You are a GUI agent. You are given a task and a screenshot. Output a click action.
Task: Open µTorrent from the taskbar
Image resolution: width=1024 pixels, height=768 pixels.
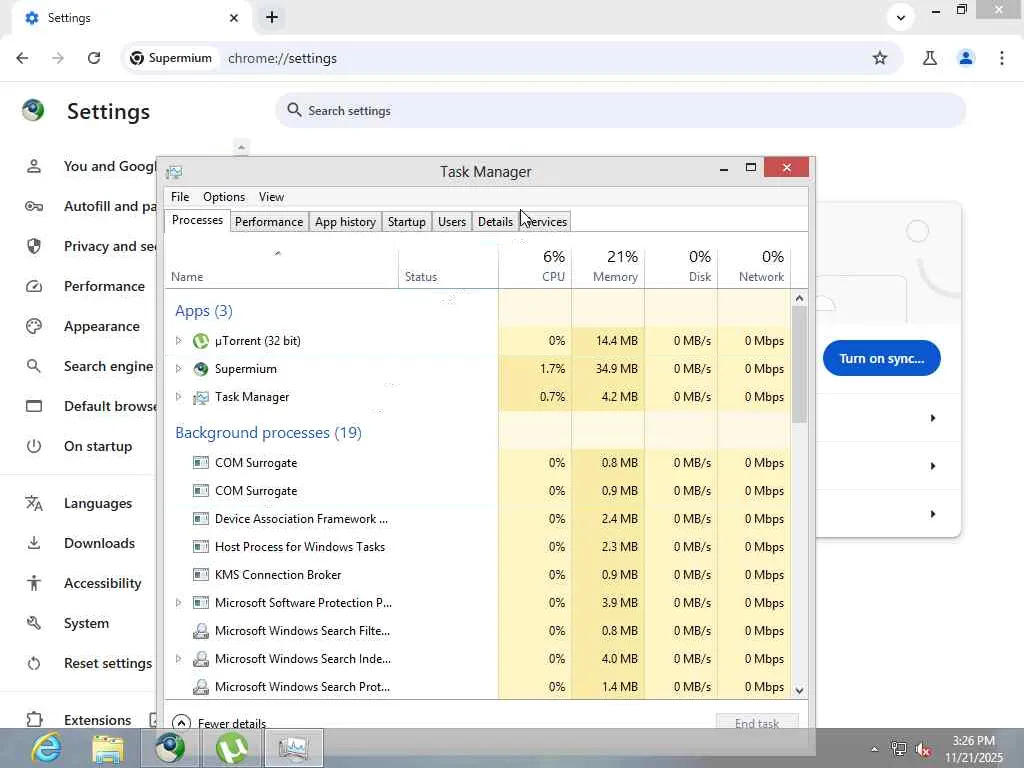click(231, 748)
